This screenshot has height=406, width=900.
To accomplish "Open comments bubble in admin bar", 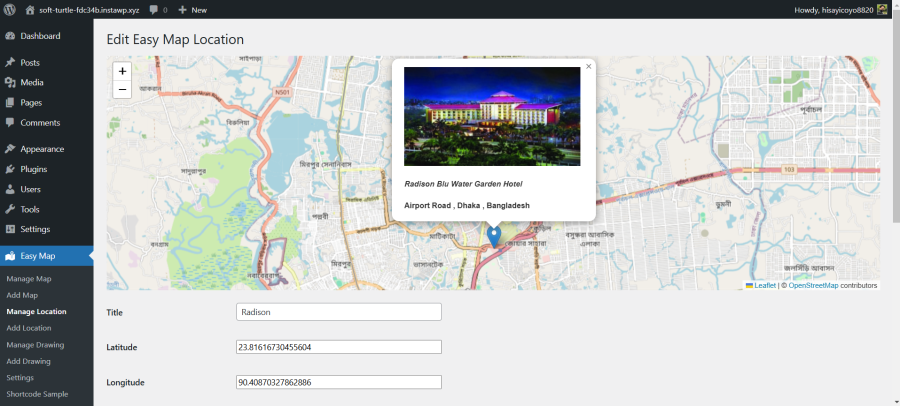I will click(x=158, y=10).
